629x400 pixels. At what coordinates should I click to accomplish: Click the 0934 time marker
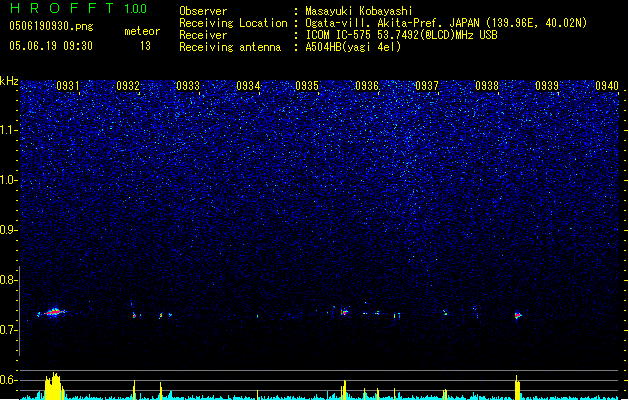pyautogui.click(x=248, y=86)
